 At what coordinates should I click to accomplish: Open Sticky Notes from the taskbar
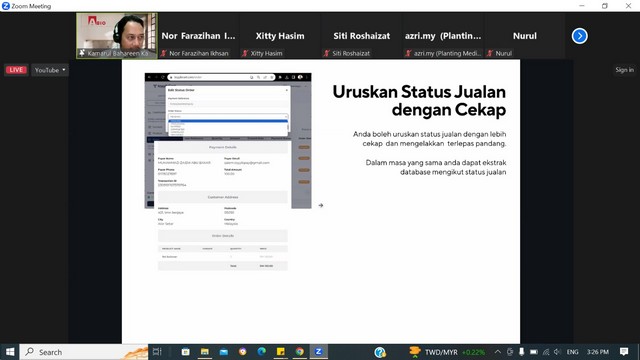point(280,352)
